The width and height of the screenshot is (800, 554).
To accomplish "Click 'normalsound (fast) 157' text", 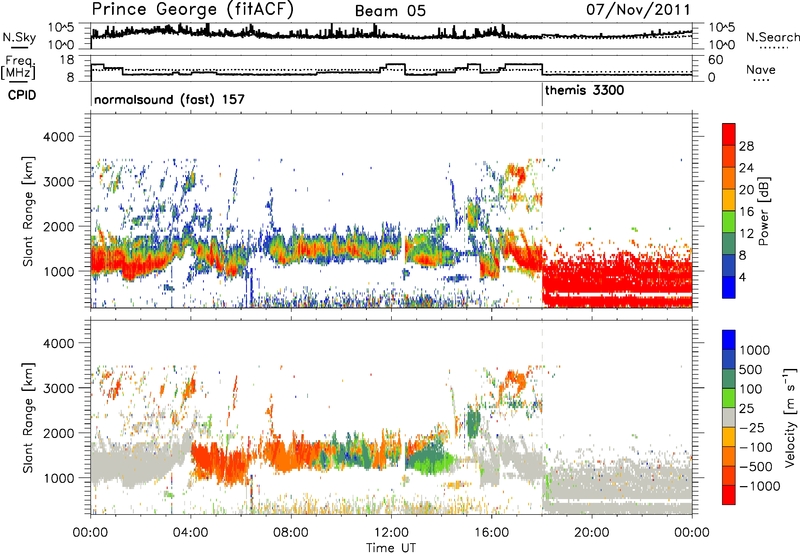I will click(169, 99).
